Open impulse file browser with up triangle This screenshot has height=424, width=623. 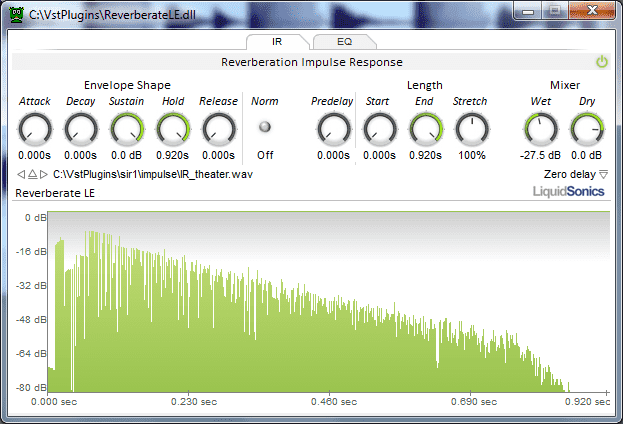coord(32,174)
